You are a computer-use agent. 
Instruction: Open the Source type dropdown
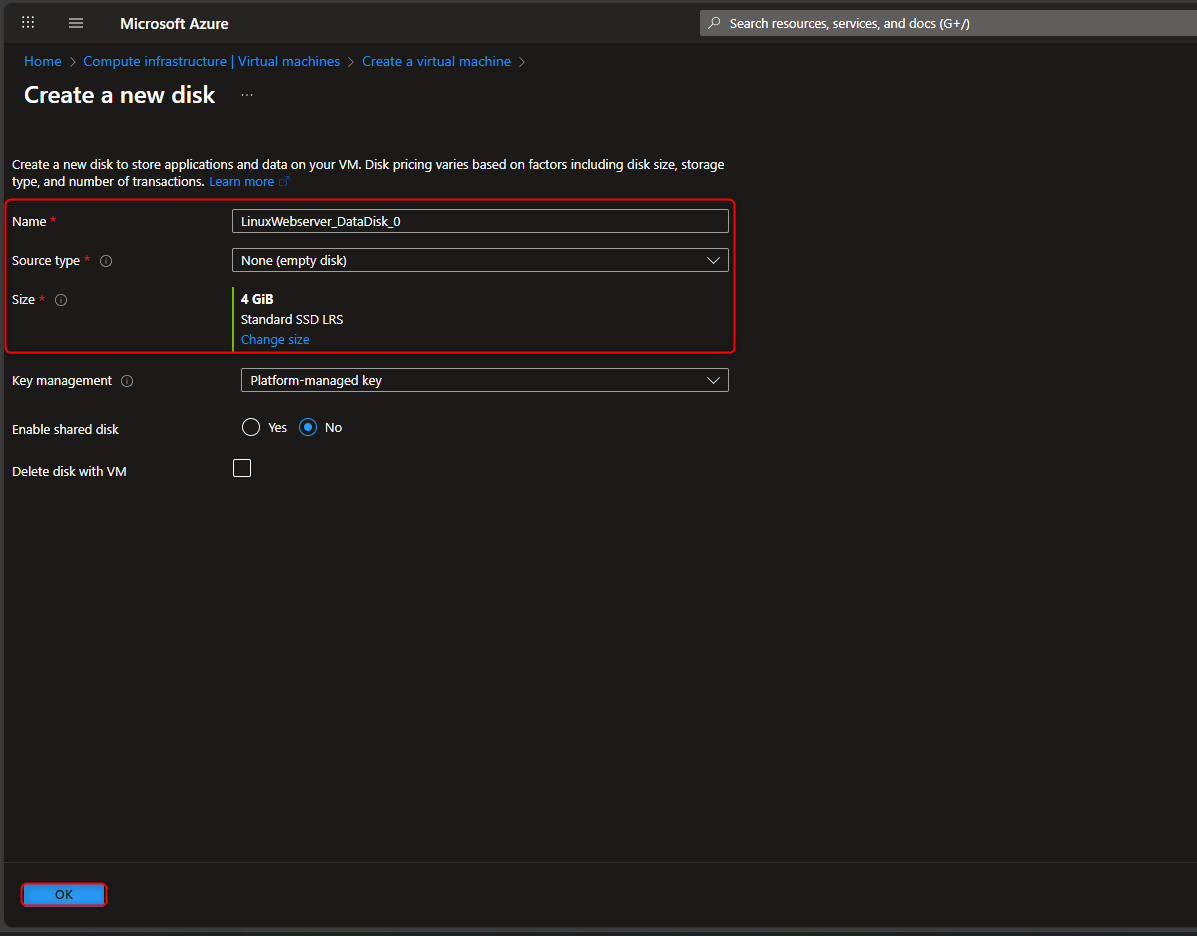[480, 260]
